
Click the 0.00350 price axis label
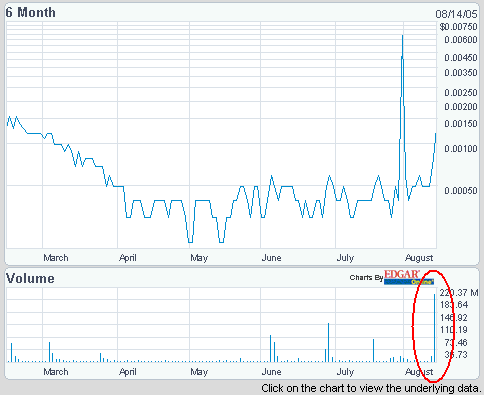click(461, 73)
